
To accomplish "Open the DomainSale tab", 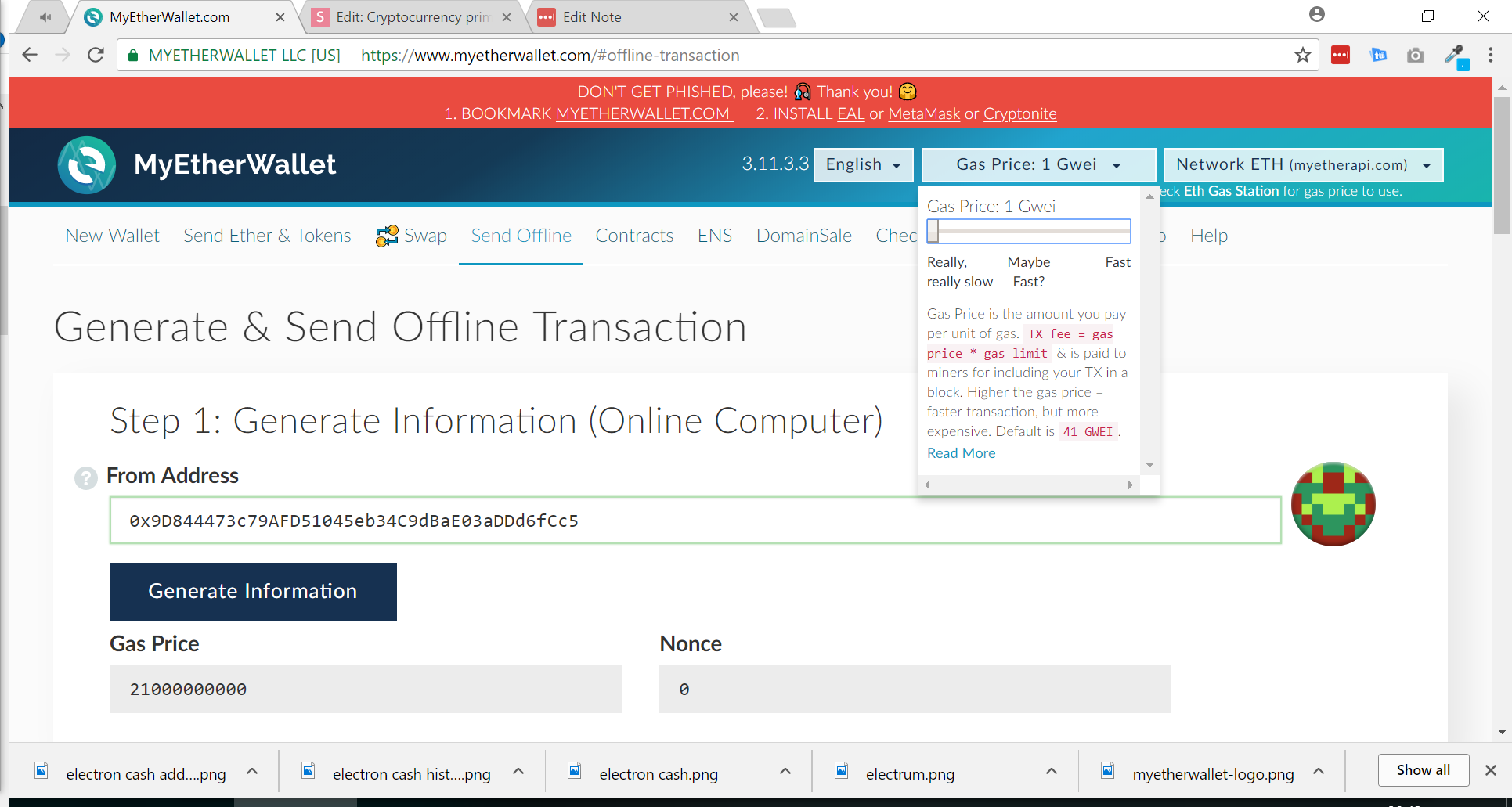I will tap(804, 236).
